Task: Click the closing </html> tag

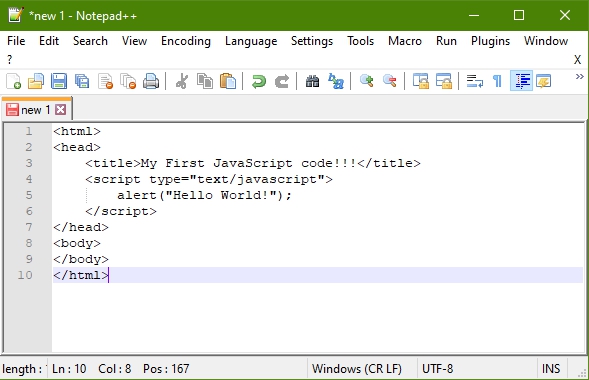Action: (81, 275)
